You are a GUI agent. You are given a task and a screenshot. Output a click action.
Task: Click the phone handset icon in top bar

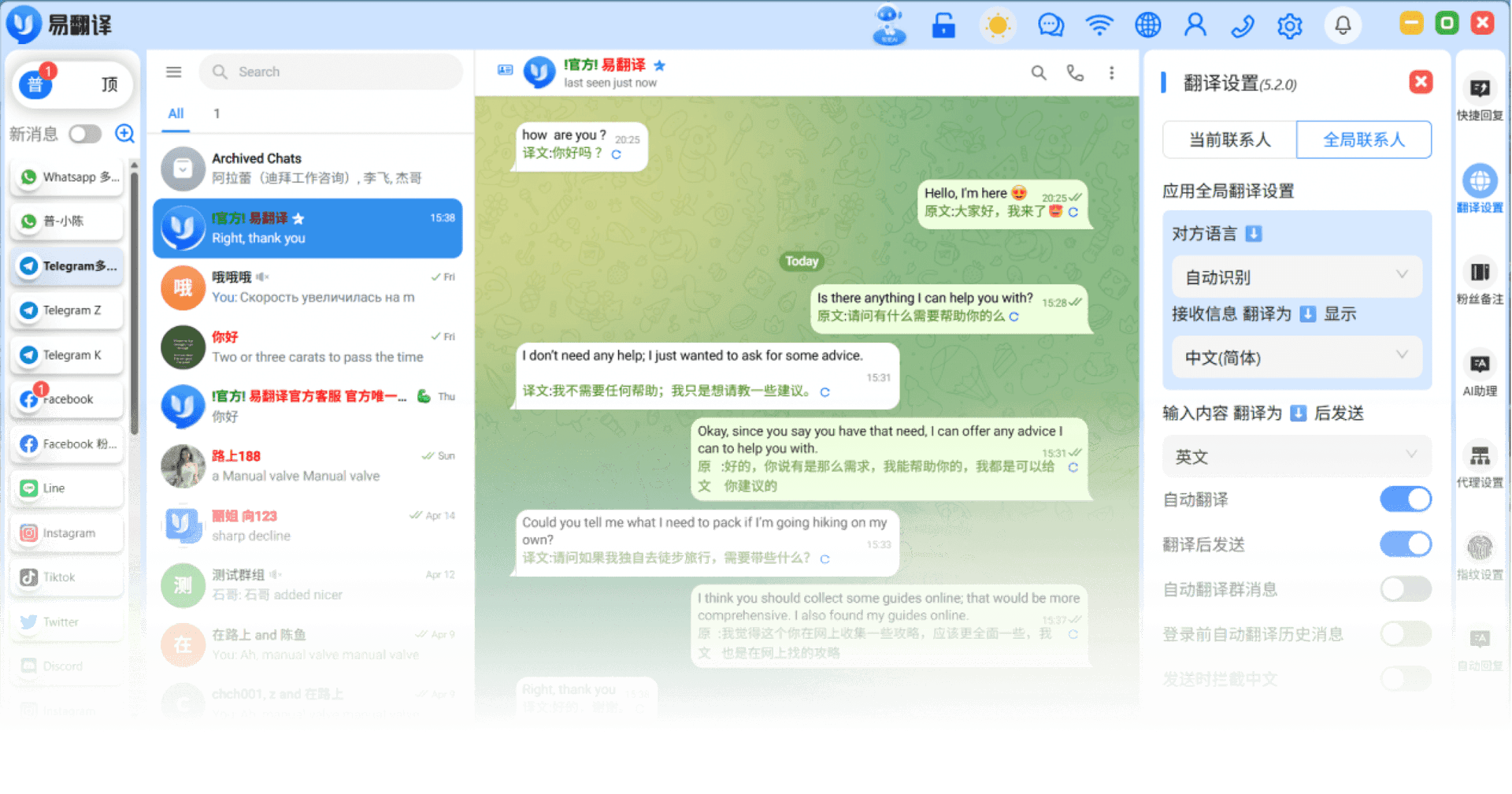pyautogui.click(x=1242, y=26)
